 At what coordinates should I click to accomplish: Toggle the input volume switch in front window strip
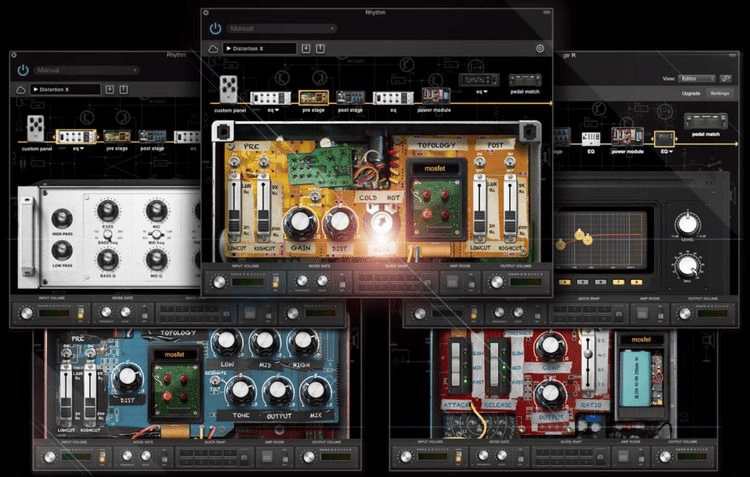276,282
